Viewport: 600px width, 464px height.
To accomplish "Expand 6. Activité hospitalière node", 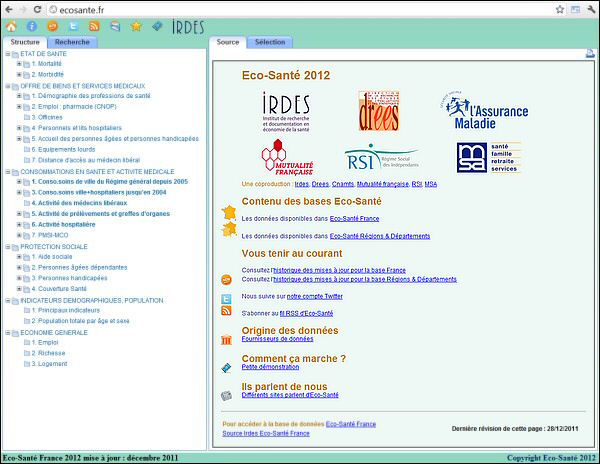I will click(19, 225).
